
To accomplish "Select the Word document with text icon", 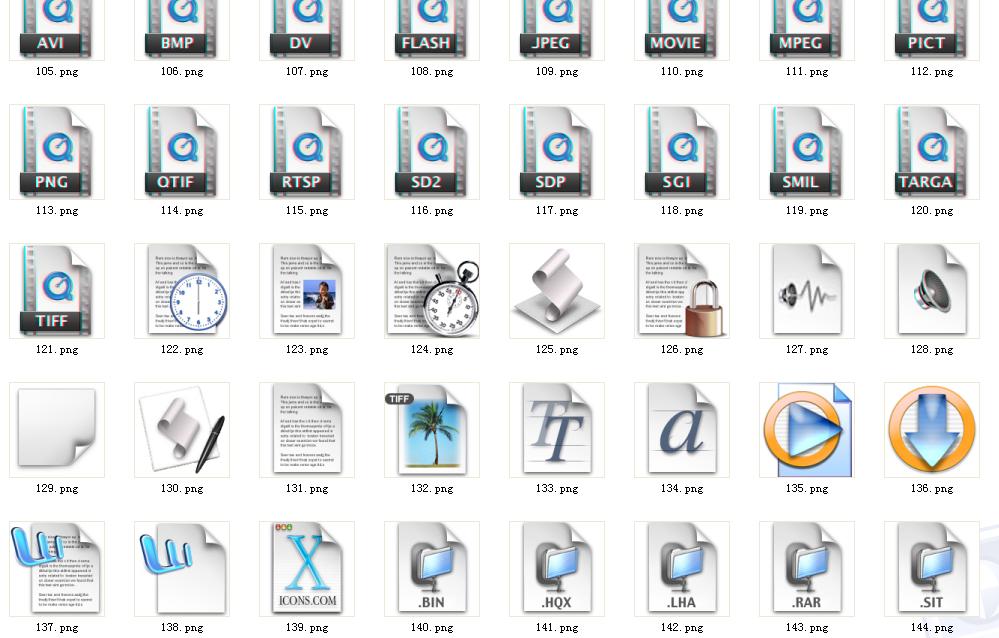I will (57, 569).
